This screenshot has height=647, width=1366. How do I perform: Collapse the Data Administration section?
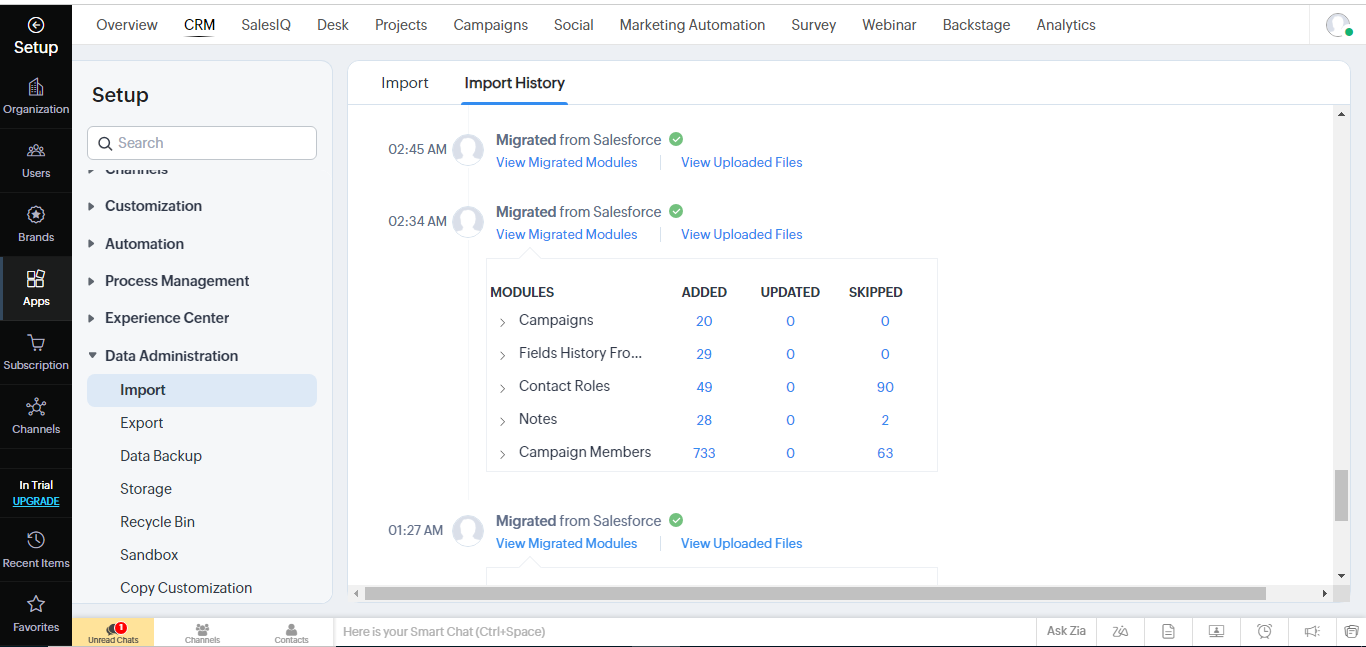coord(93,355)
